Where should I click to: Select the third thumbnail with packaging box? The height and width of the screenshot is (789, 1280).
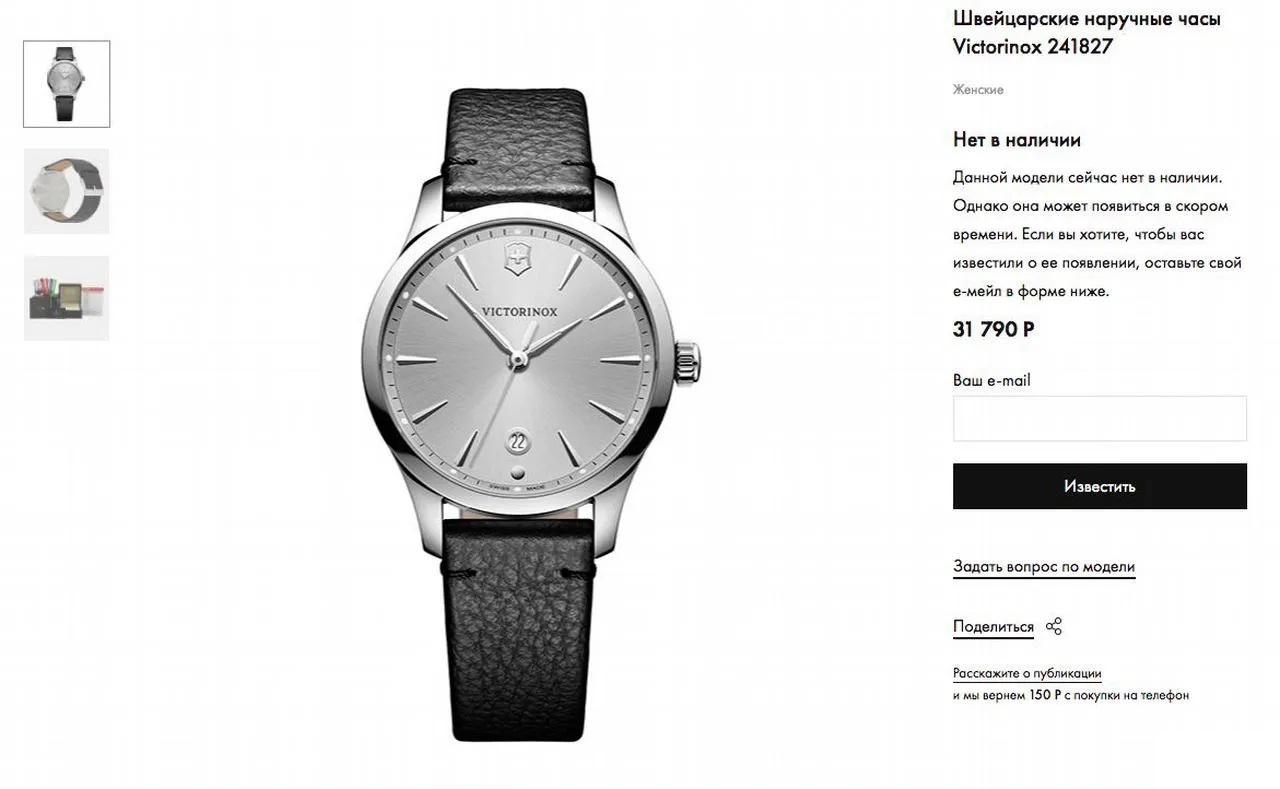pos(67,298)
